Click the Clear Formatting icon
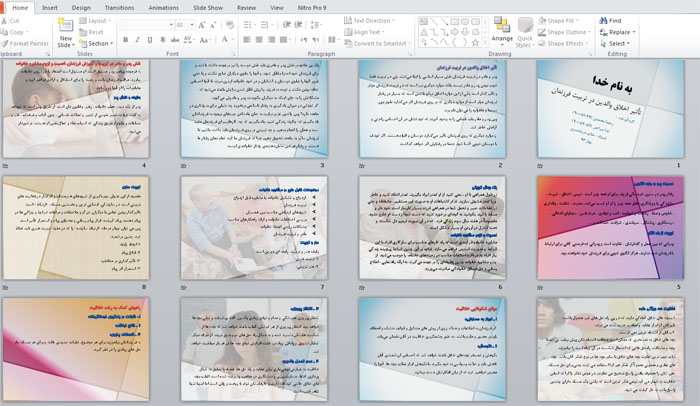700x406 pixels. click(231, 24)
